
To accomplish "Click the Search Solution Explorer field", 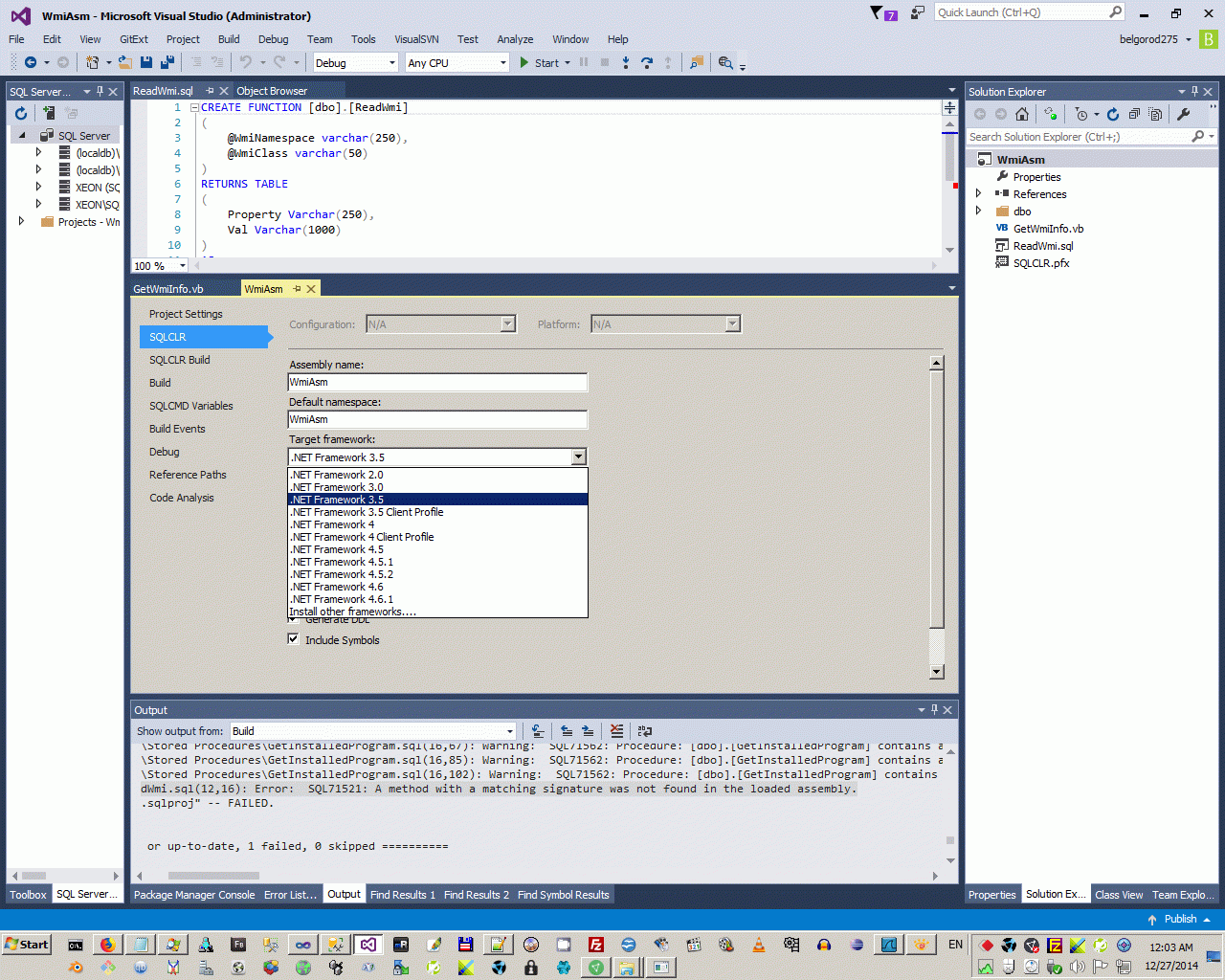I will [x=1079, y=137].
